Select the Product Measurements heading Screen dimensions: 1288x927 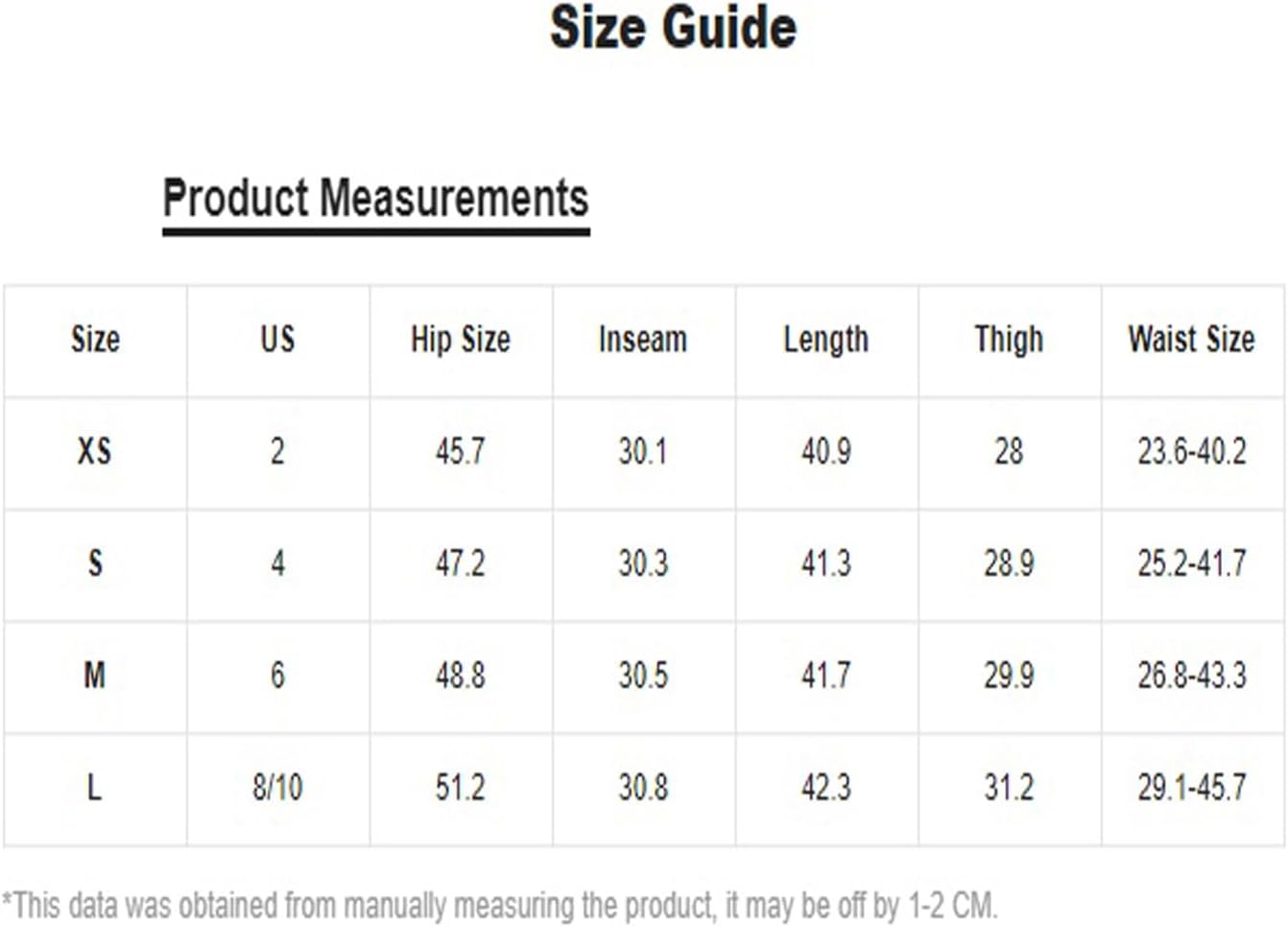coord(375,199)
